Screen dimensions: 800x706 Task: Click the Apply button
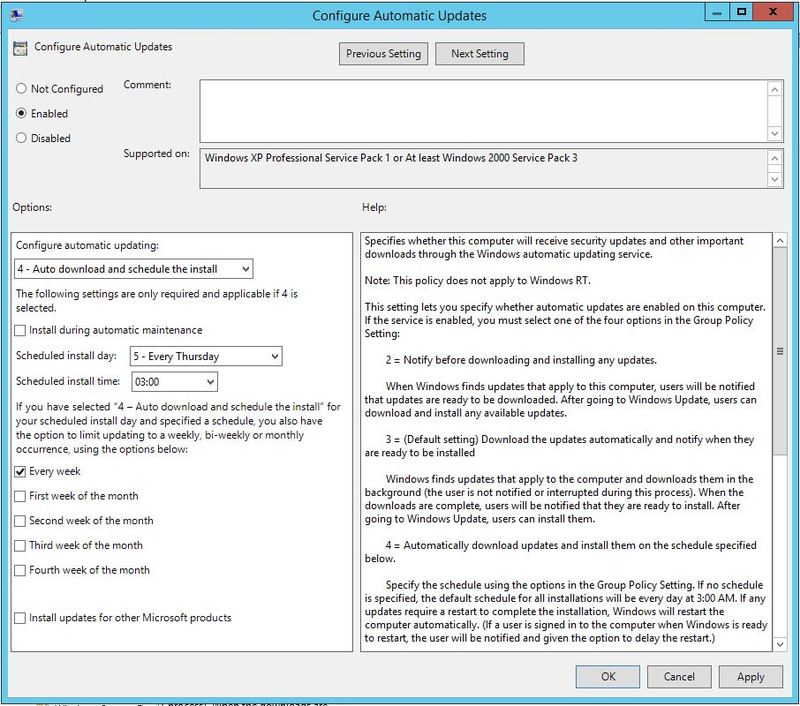pos(750,676)
